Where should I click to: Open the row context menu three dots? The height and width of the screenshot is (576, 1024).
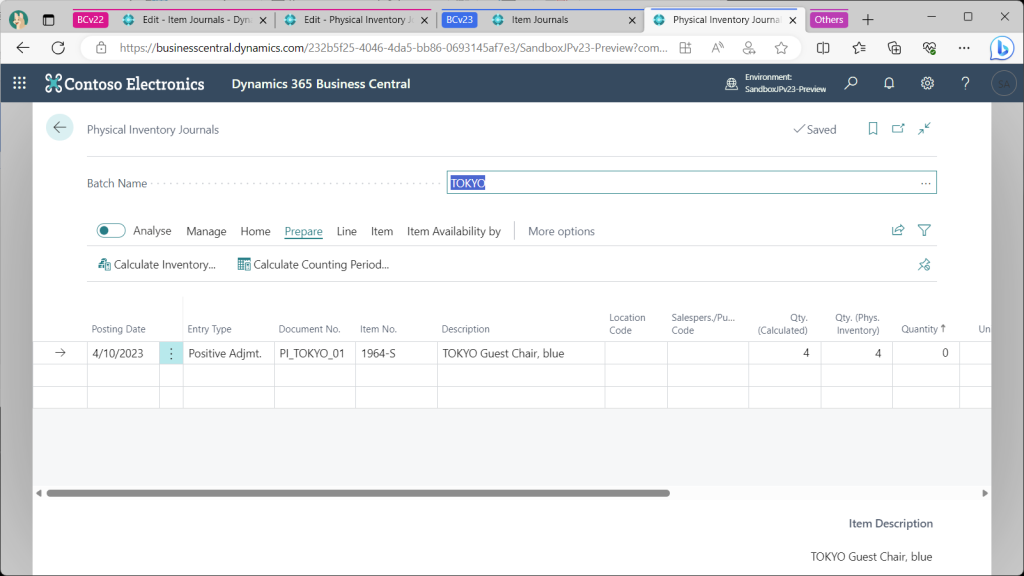[171, 353]
